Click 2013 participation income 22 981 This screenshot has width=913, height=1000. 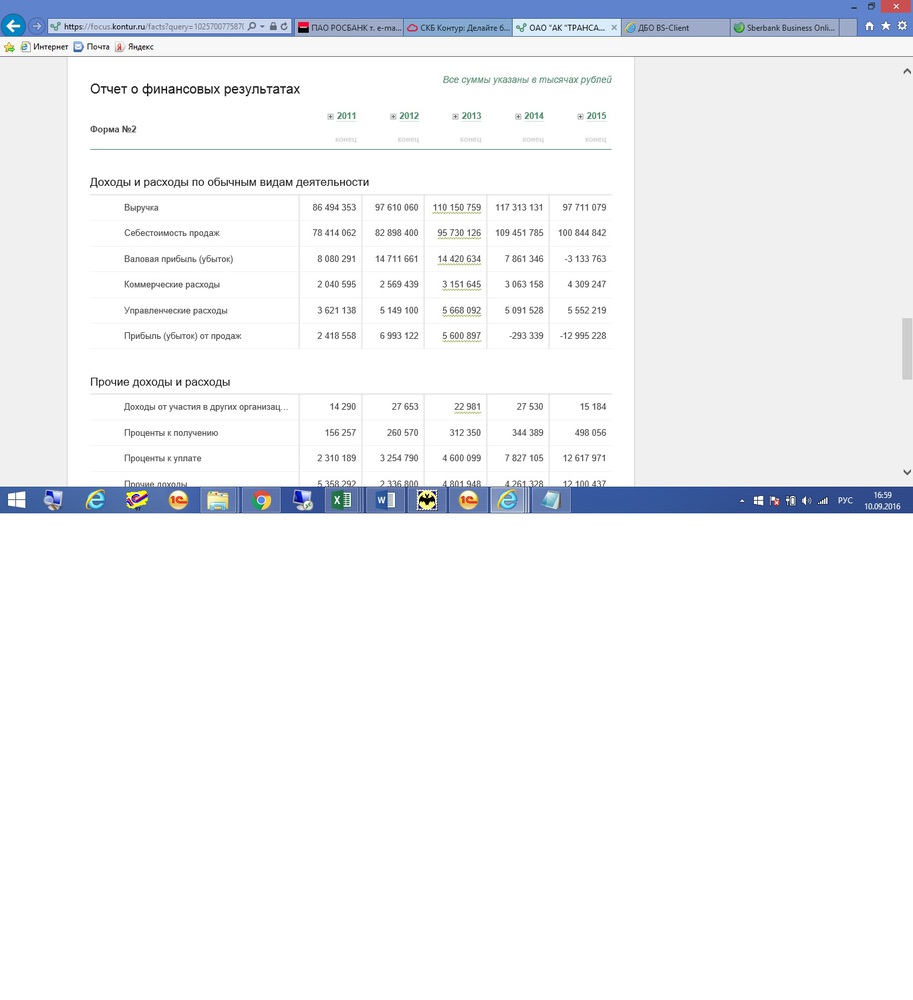click(x=467, y=407)
